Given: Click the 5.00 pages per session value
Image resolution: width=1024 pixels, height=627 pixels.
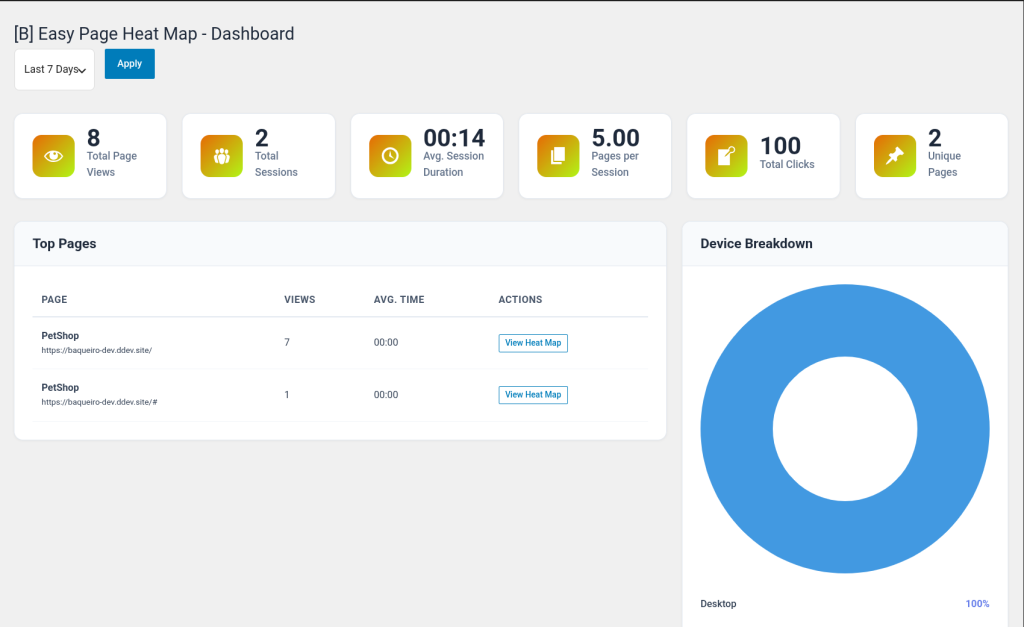Looking at the screenshot, I should tap(615, 138).
